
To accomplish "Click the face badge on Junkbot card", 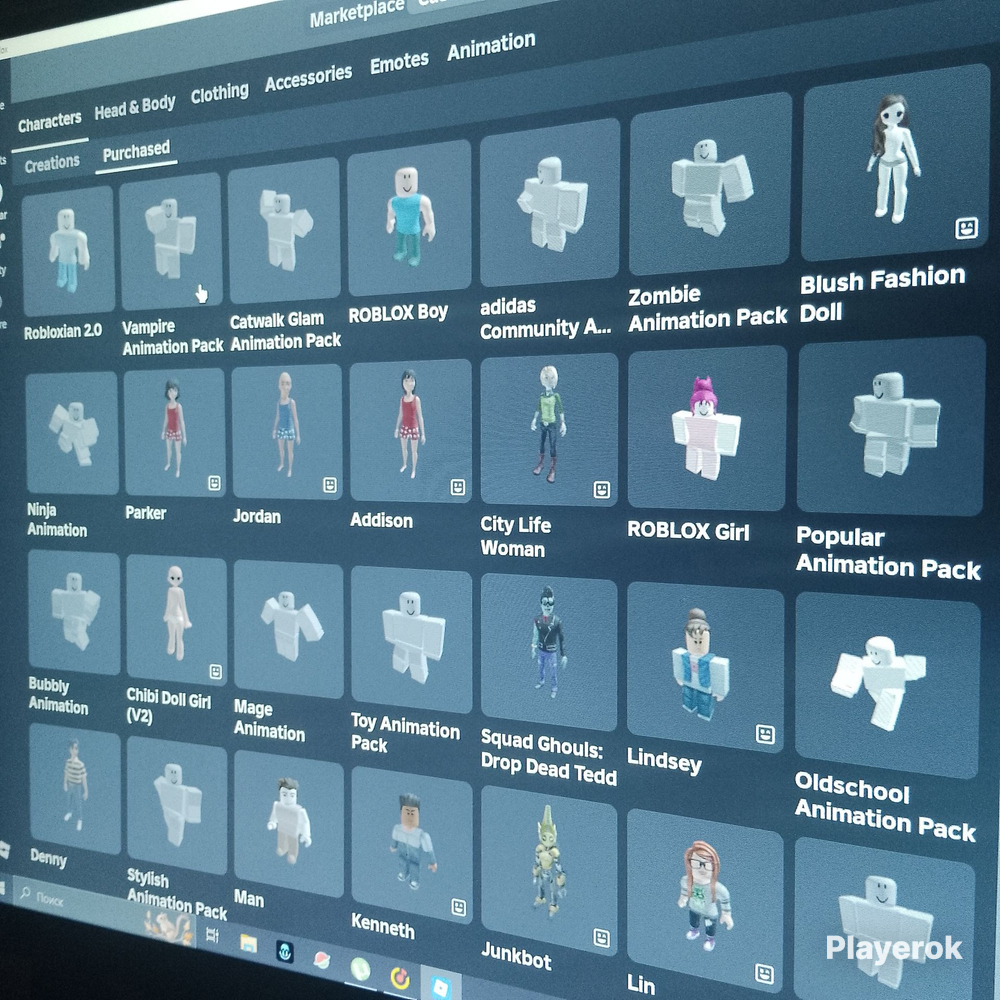I will (x=601, y=938).
